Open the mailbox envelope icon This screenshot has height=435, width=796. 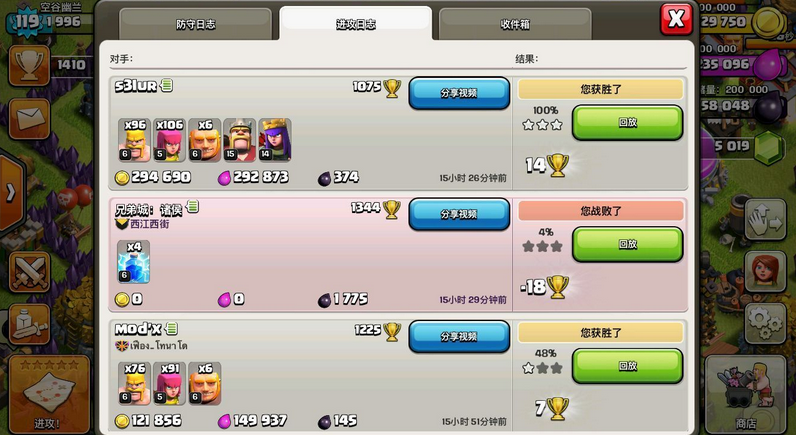tap(29, 119)
